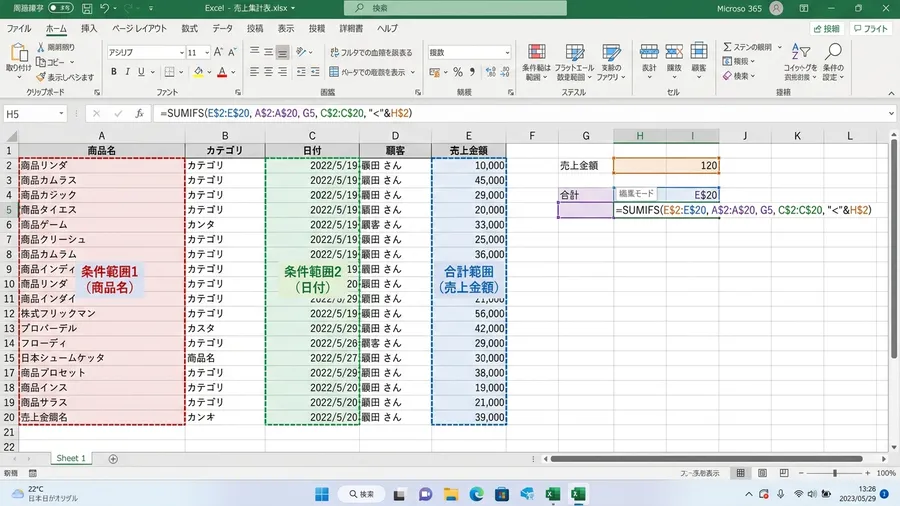Screen dimensions: 900x506
Task: Open sort and filter menu
Action: pos(800,61)
